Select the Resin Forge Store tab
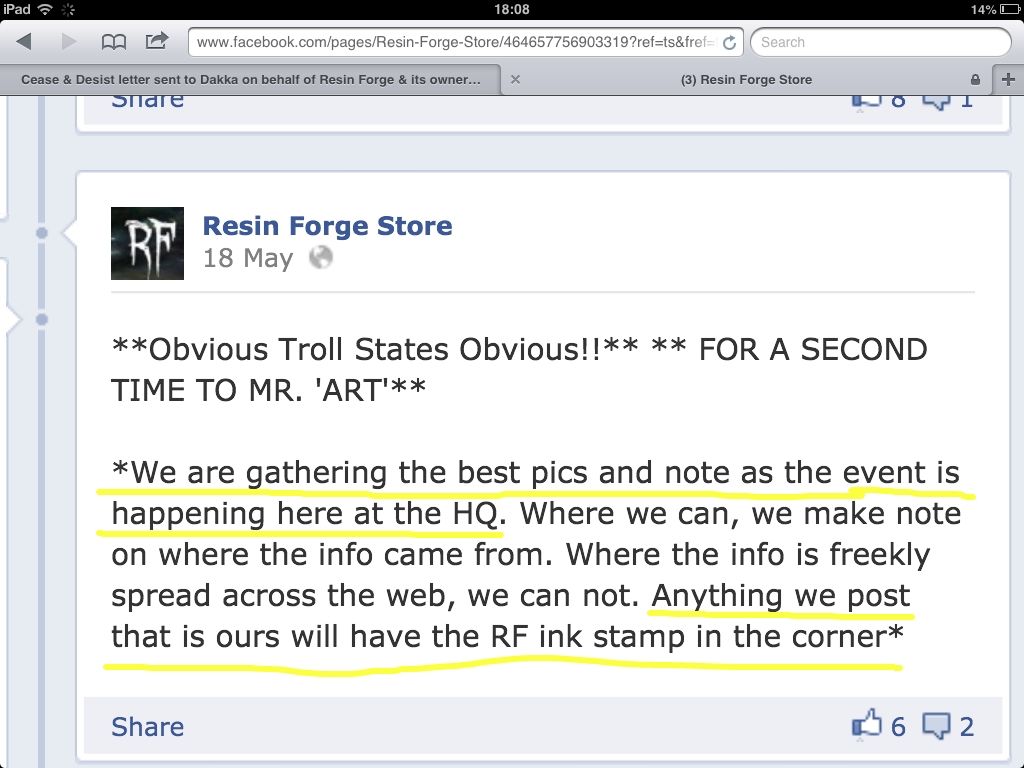The width and height of the screenshot is (1024, 768). [x=746, y=80]
